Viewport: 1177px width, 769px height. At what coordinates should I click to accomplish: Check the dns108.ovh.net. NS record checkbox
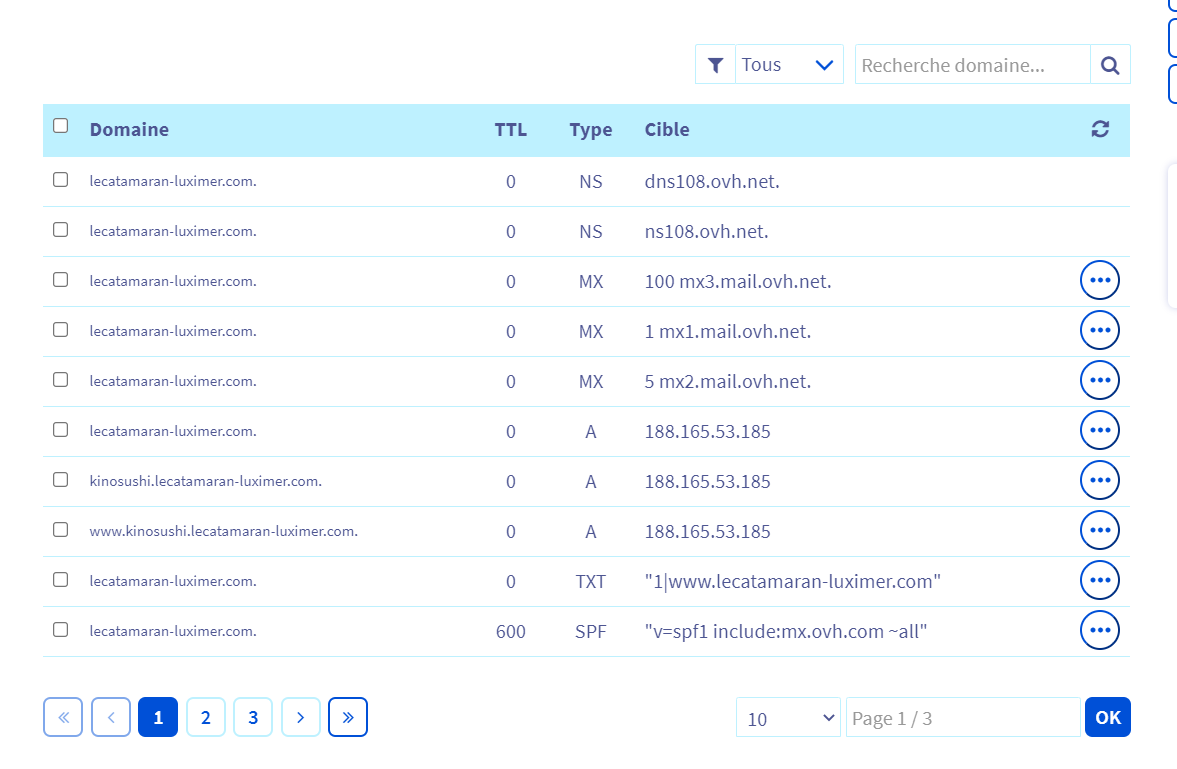pos(61,180)
